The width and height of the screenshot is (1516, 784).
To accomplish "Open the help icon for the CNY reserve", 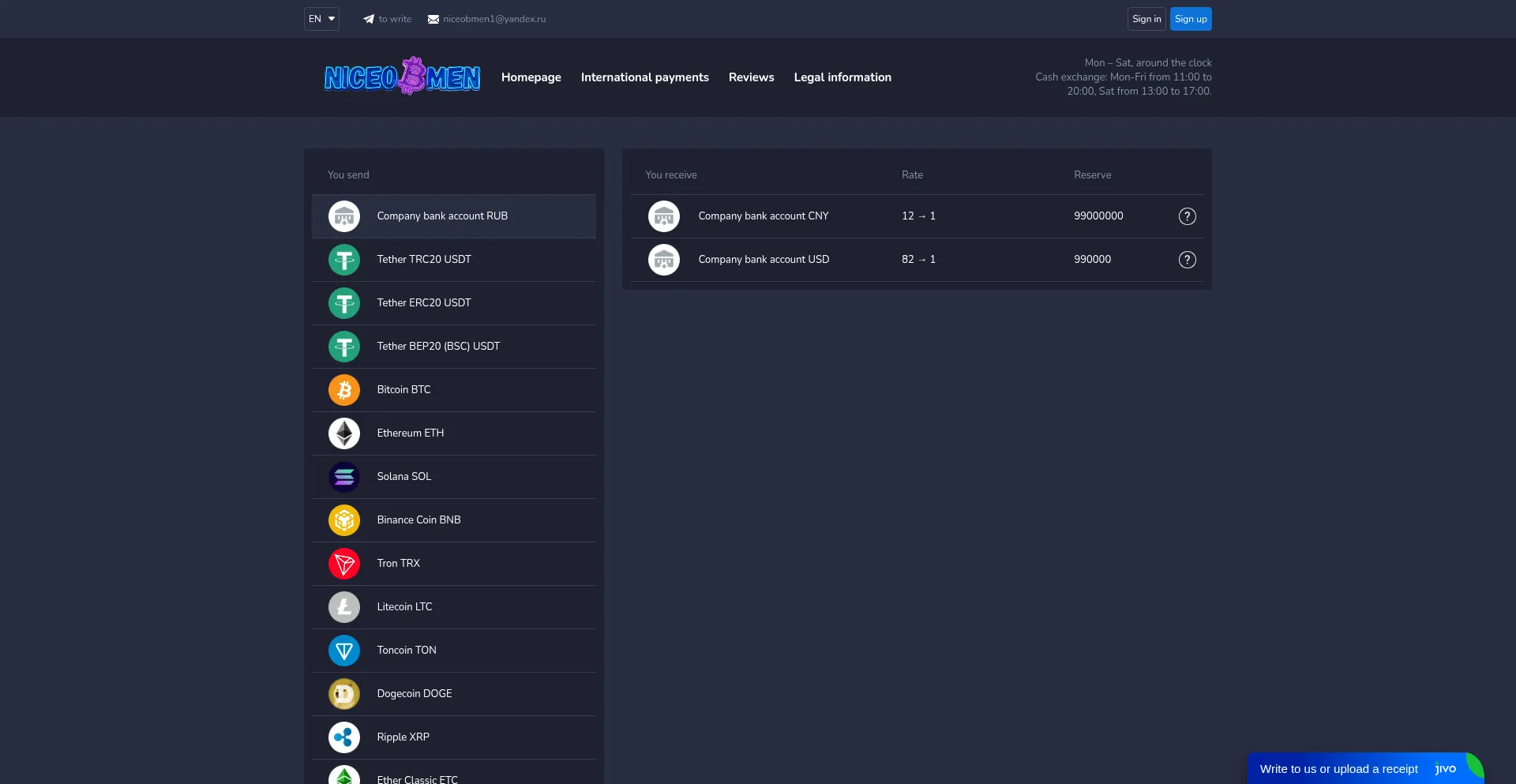I will click(1188, 216).
